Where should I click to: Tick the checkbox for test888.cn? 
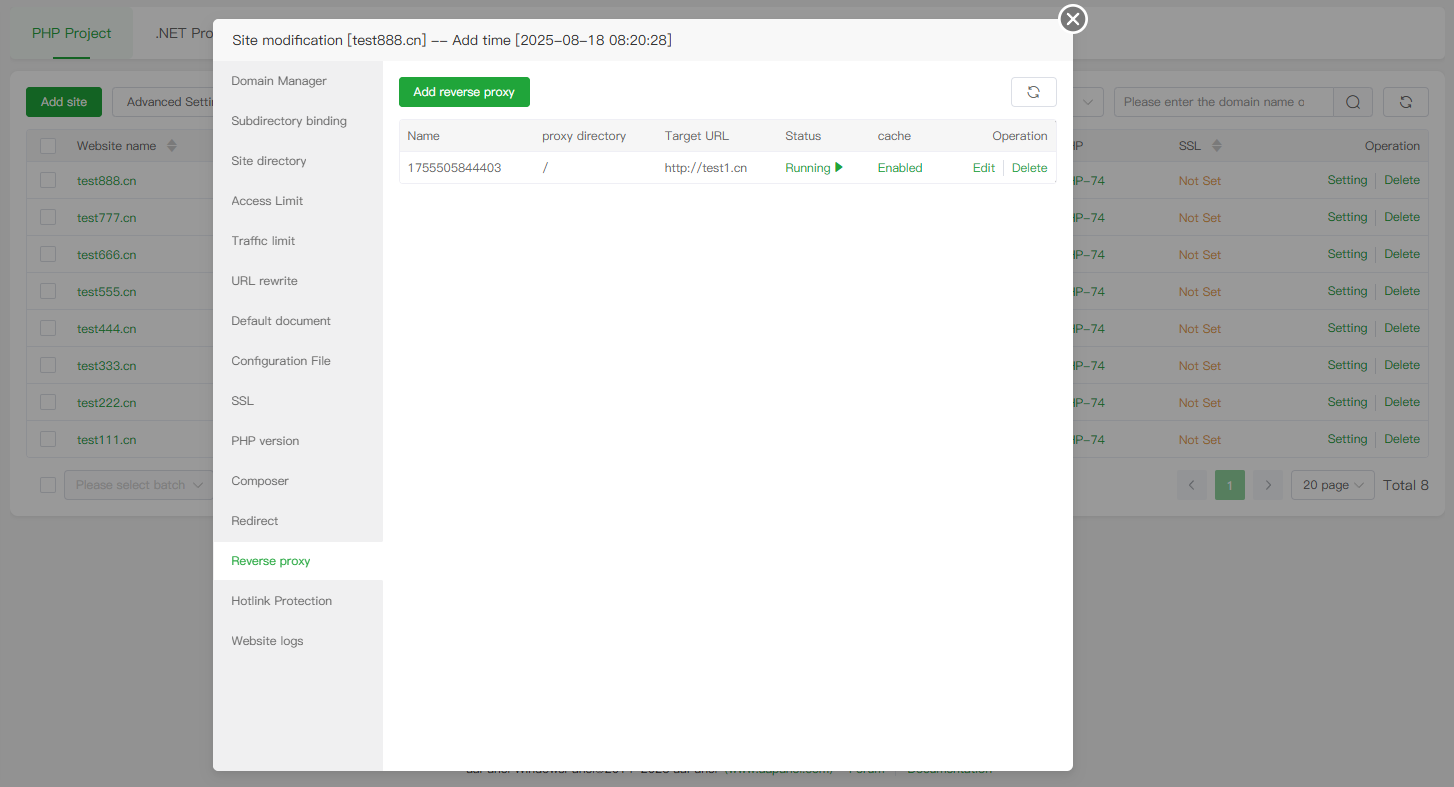coord(48,181)
